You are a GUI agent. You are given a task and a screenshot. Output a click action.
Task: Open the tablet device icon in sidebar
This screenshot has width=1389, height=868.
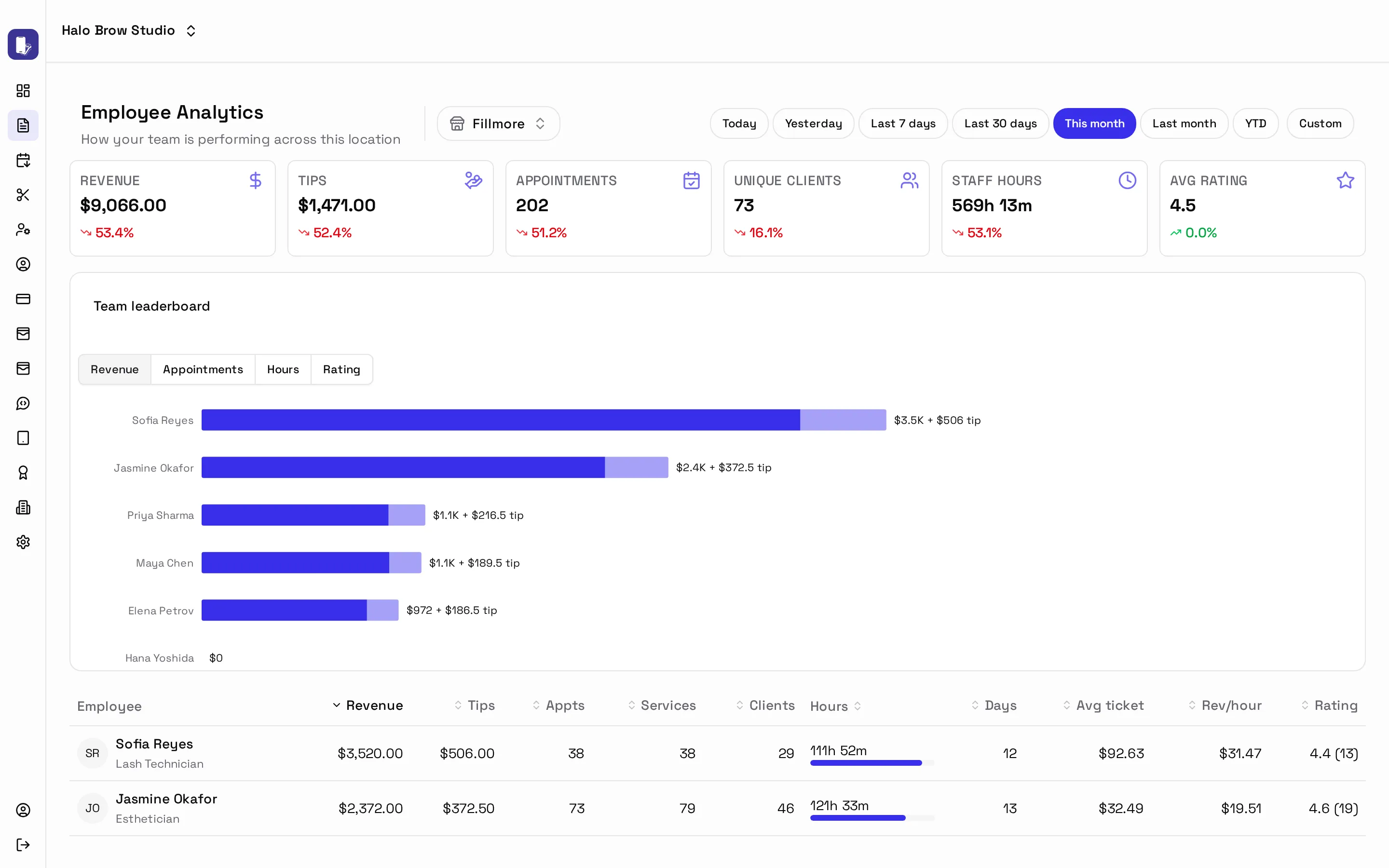tap(23, 438)
